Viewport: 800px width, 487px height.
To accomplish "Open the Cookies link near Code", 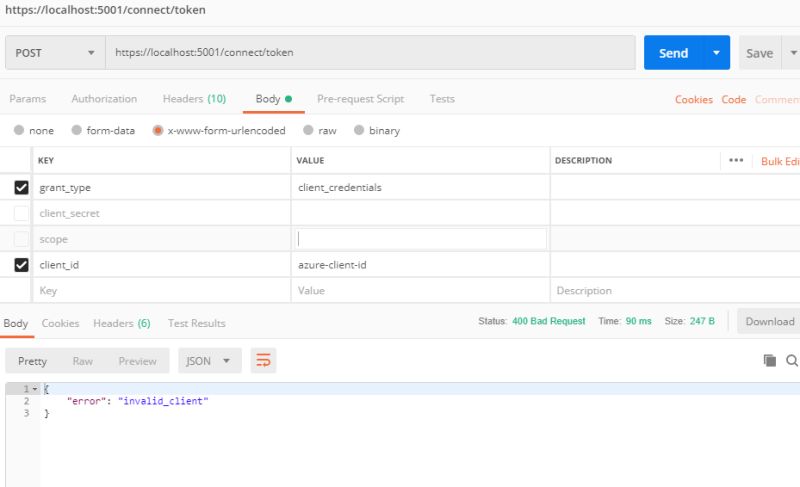I will click(x=693, y=99).
